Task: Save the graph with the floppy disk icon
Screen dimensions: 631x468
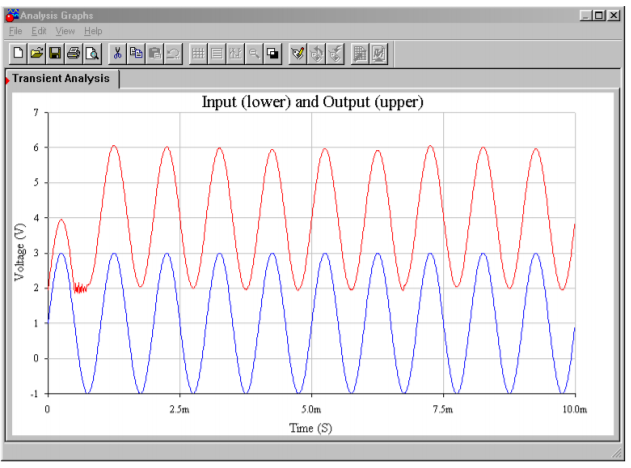Action: coord(55,53)
